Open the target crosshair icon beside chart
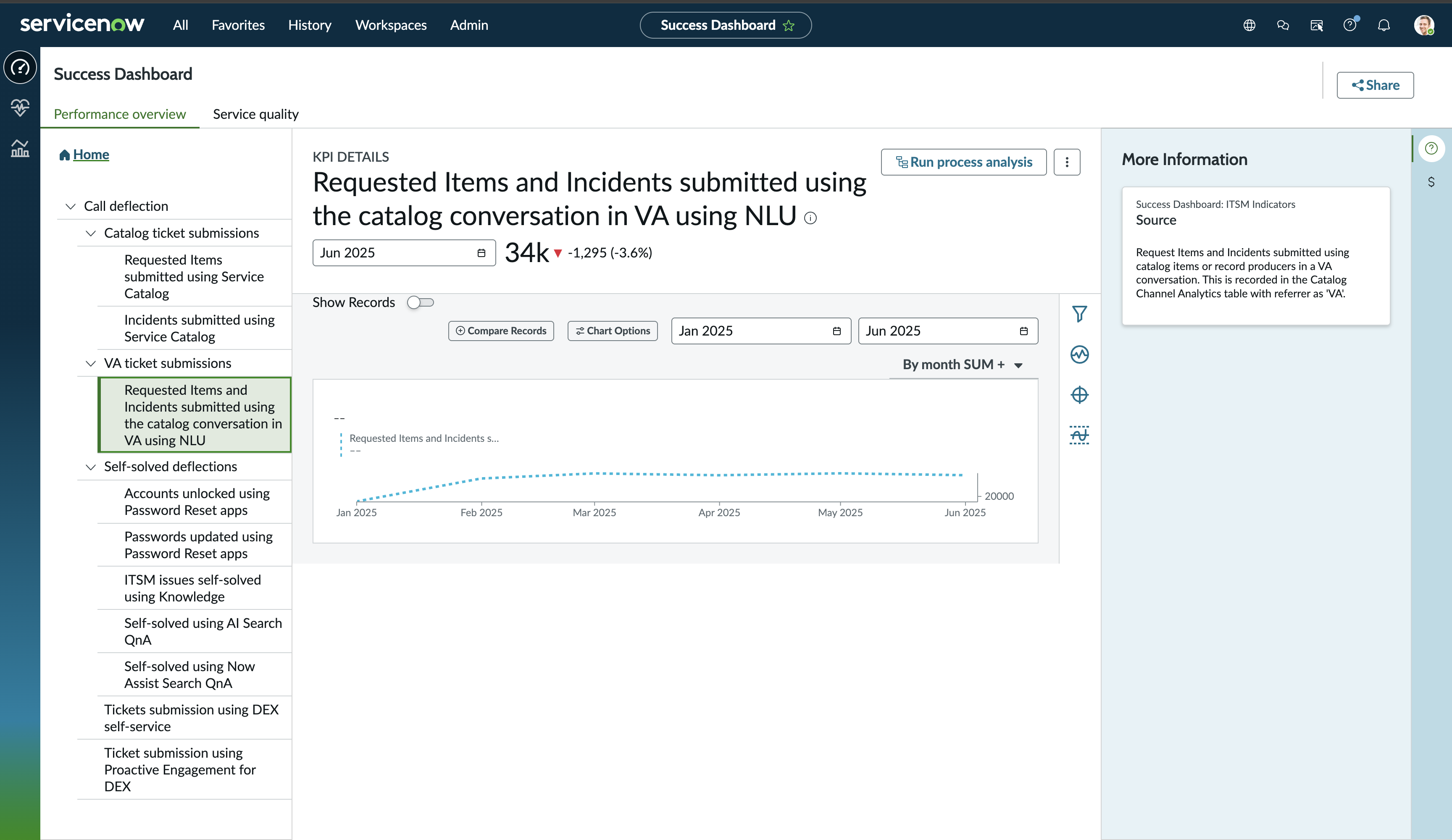Viewport: 1452px width, 840px height. [x=1079, y=395]
